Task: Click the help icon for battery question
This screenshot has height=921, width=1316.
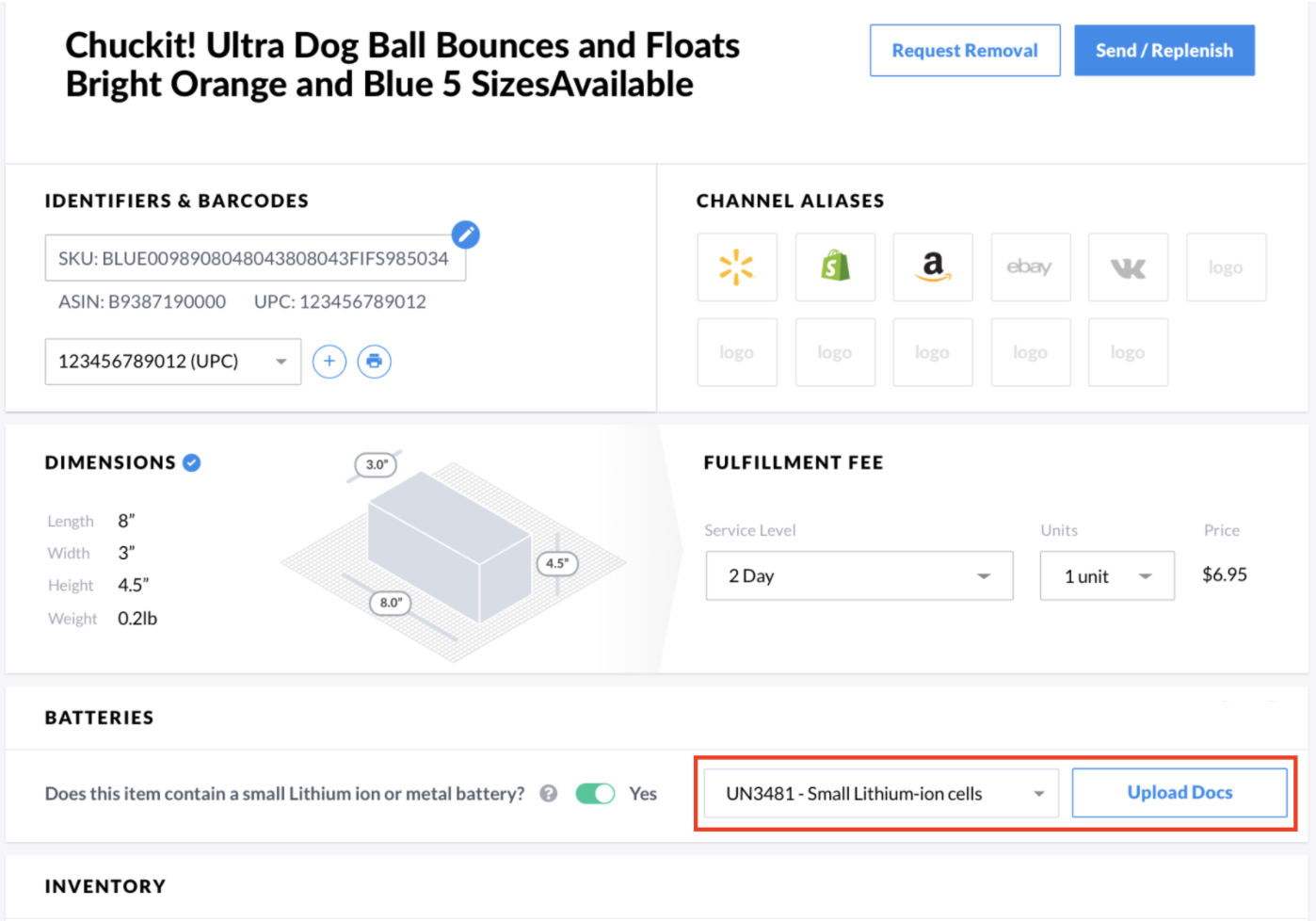Action: pos(548,794)
